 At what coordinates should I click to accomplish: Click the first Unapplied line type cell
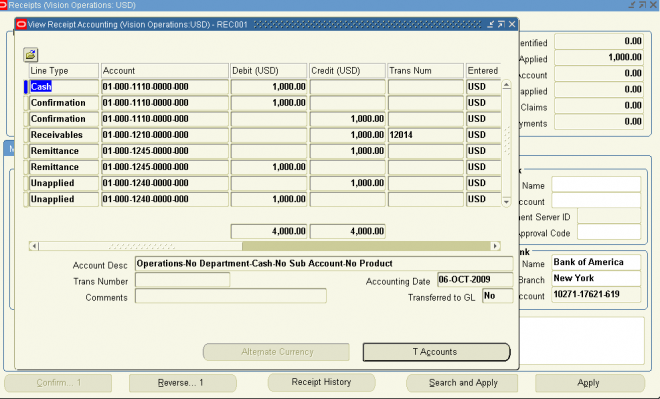tap(63, 183)
